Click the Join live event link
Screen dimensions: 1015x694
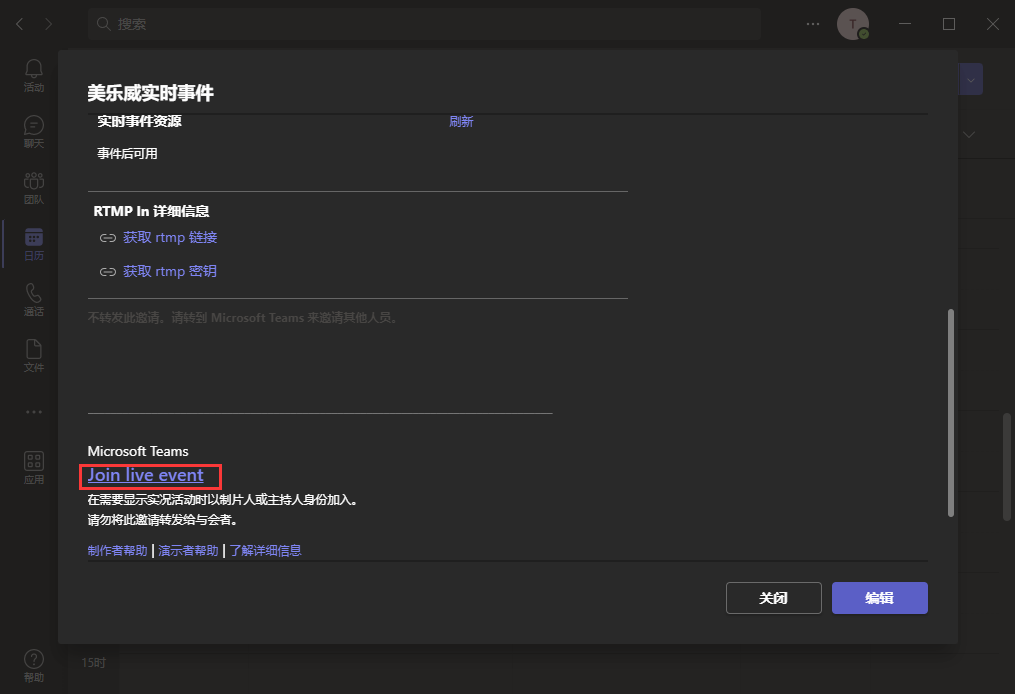point(146,475)
